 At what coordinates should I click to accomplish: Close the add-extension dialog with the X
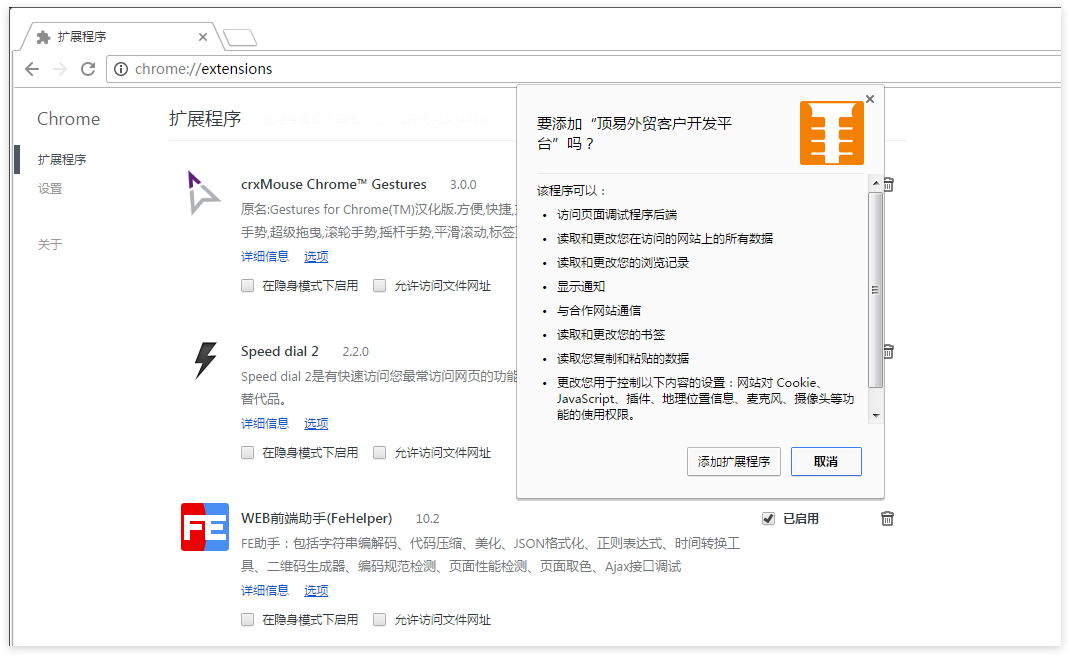click(x=870, y=99)
